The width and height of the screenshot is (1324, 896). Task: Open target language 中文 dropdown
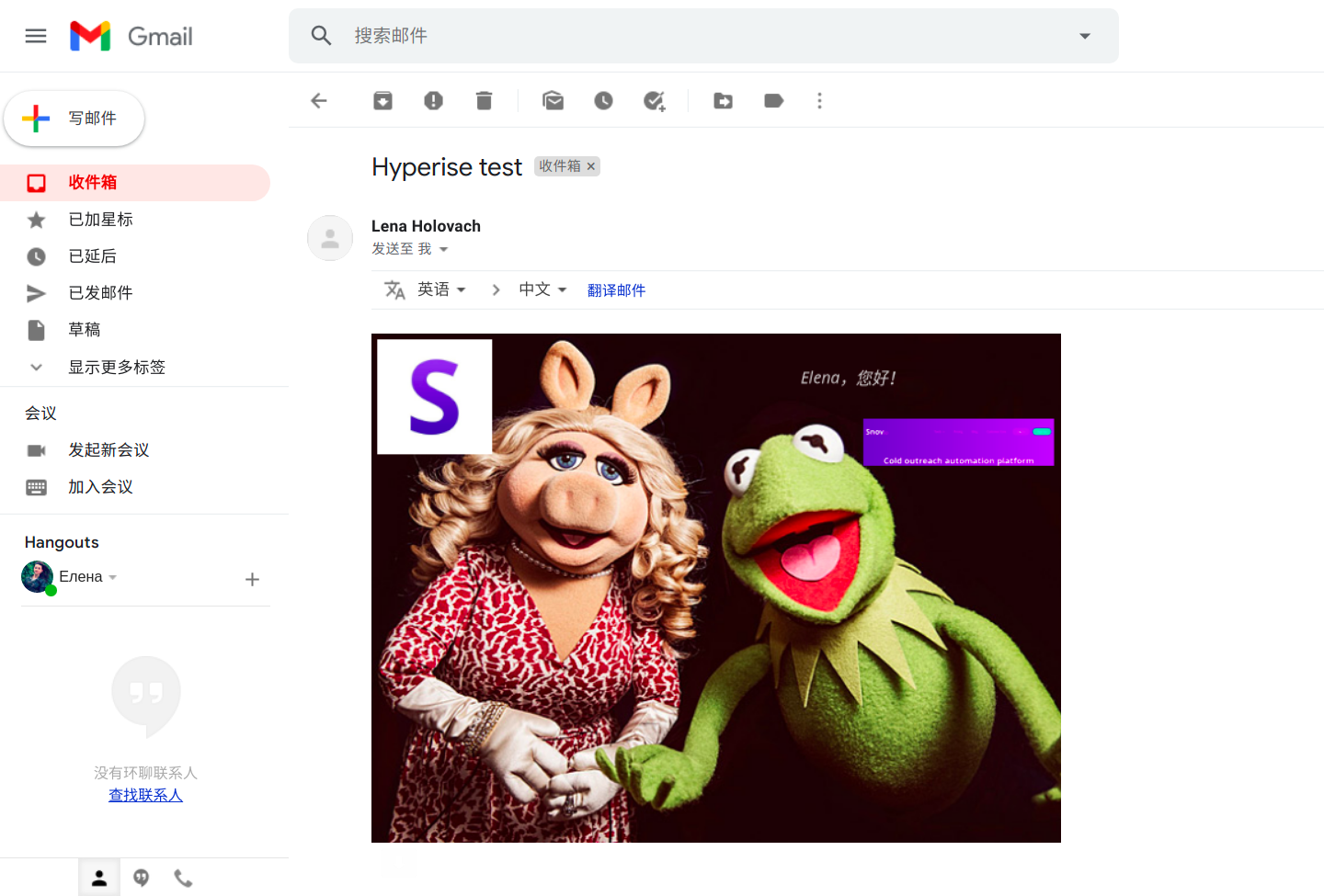pos(542,289)
